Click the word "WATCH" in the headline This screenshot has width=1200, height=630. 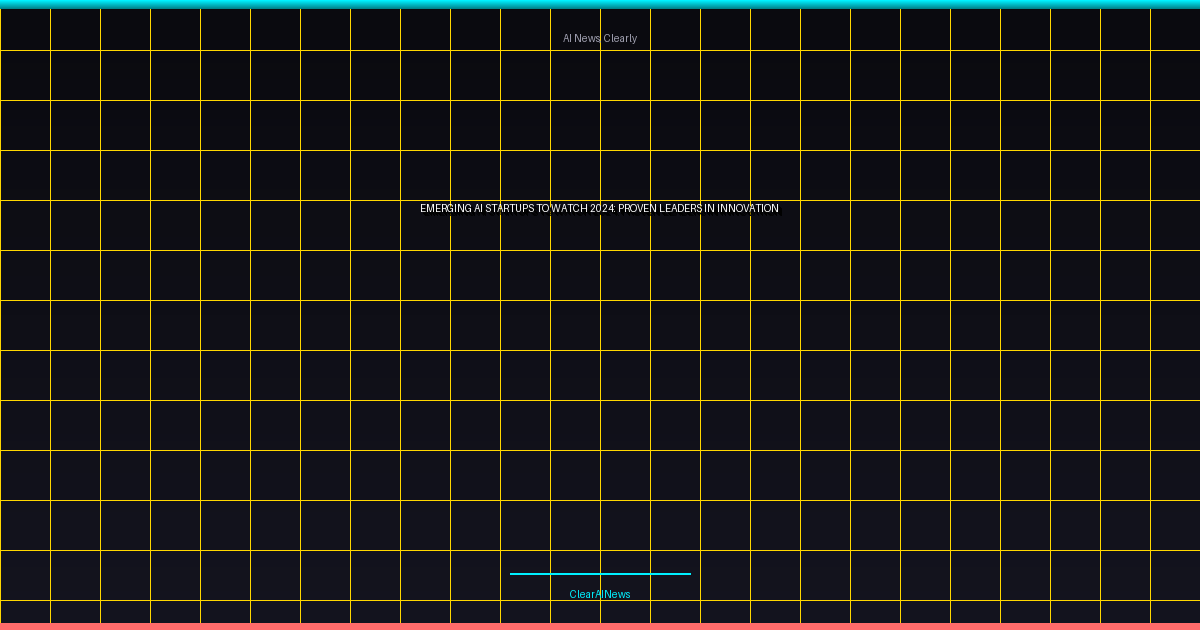(569, 208)
